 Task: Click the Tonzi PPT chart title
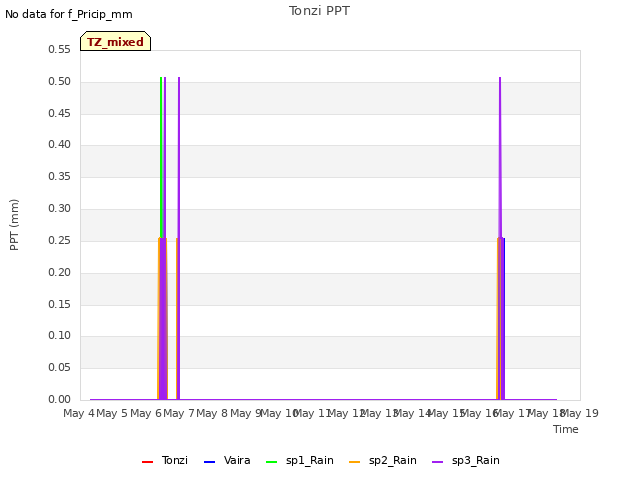click(319, 11)
